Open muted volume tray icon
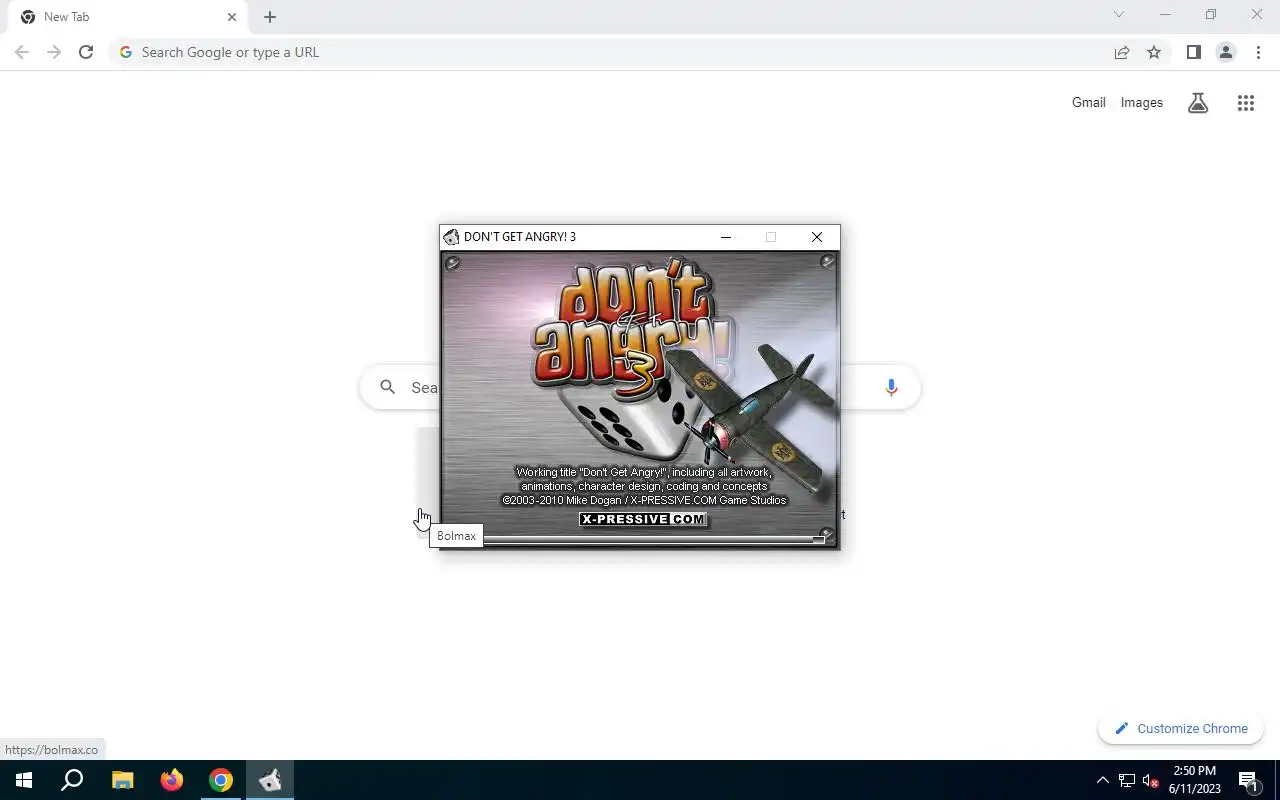 [1151, 780]
